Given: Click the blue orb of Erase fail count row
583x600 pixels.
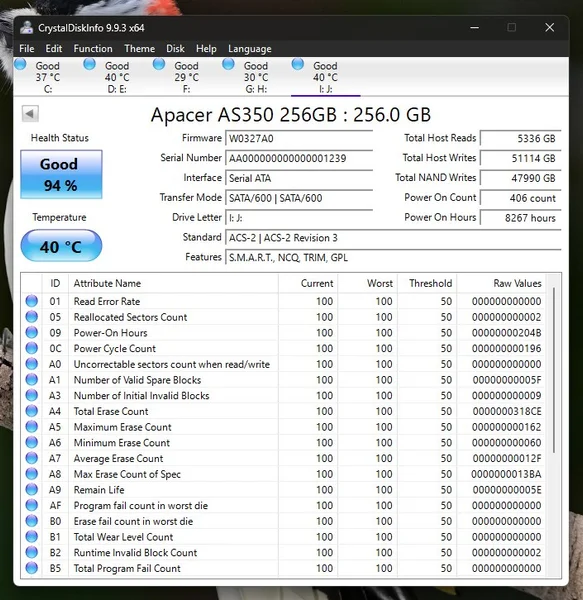Looking at the screenshot, I should (32, 521).
